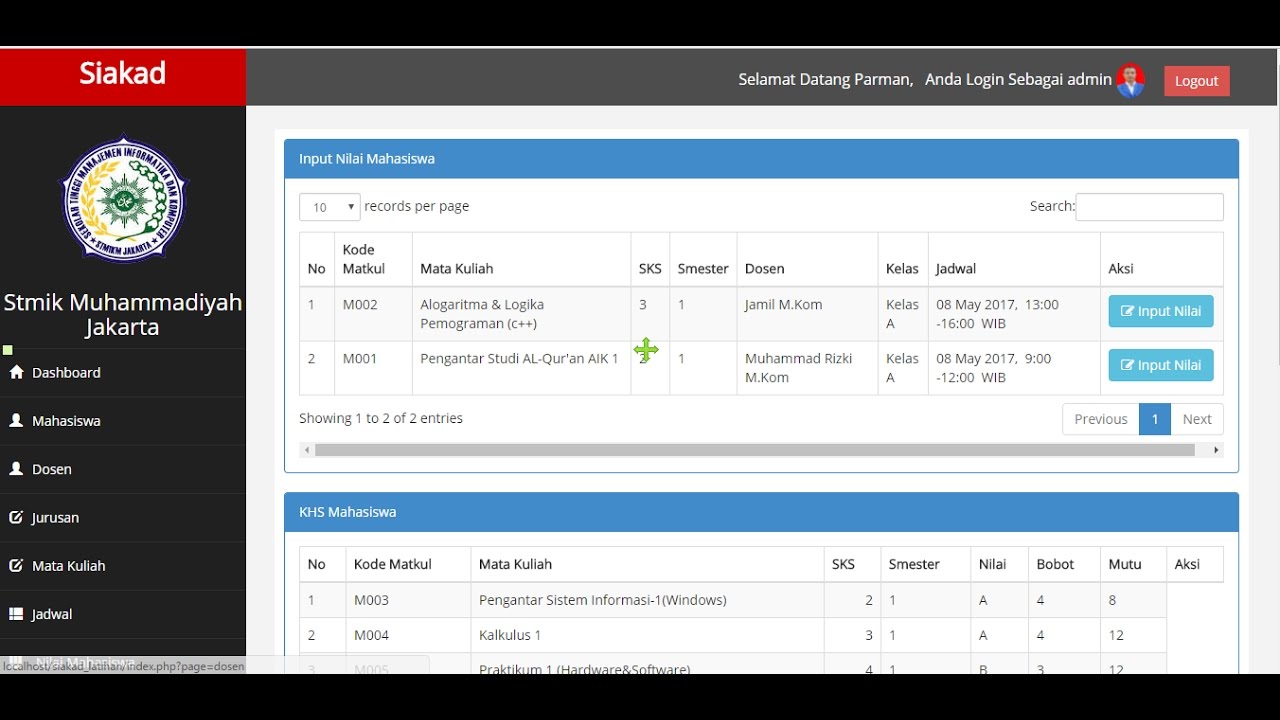
Task: Click the Input Nilai Mahasiswa panel header
Action: point(761,159)
